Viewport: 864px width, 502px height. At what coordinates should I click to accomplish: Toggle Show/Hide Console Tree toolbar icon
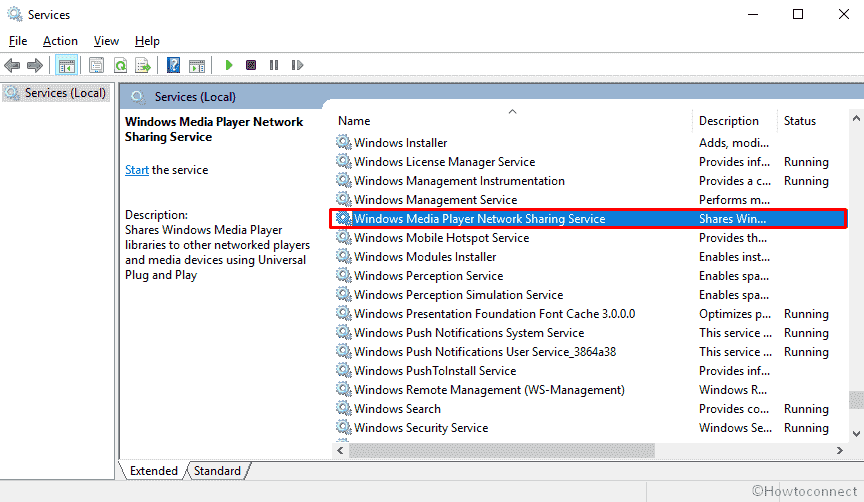tap(67, 66)
